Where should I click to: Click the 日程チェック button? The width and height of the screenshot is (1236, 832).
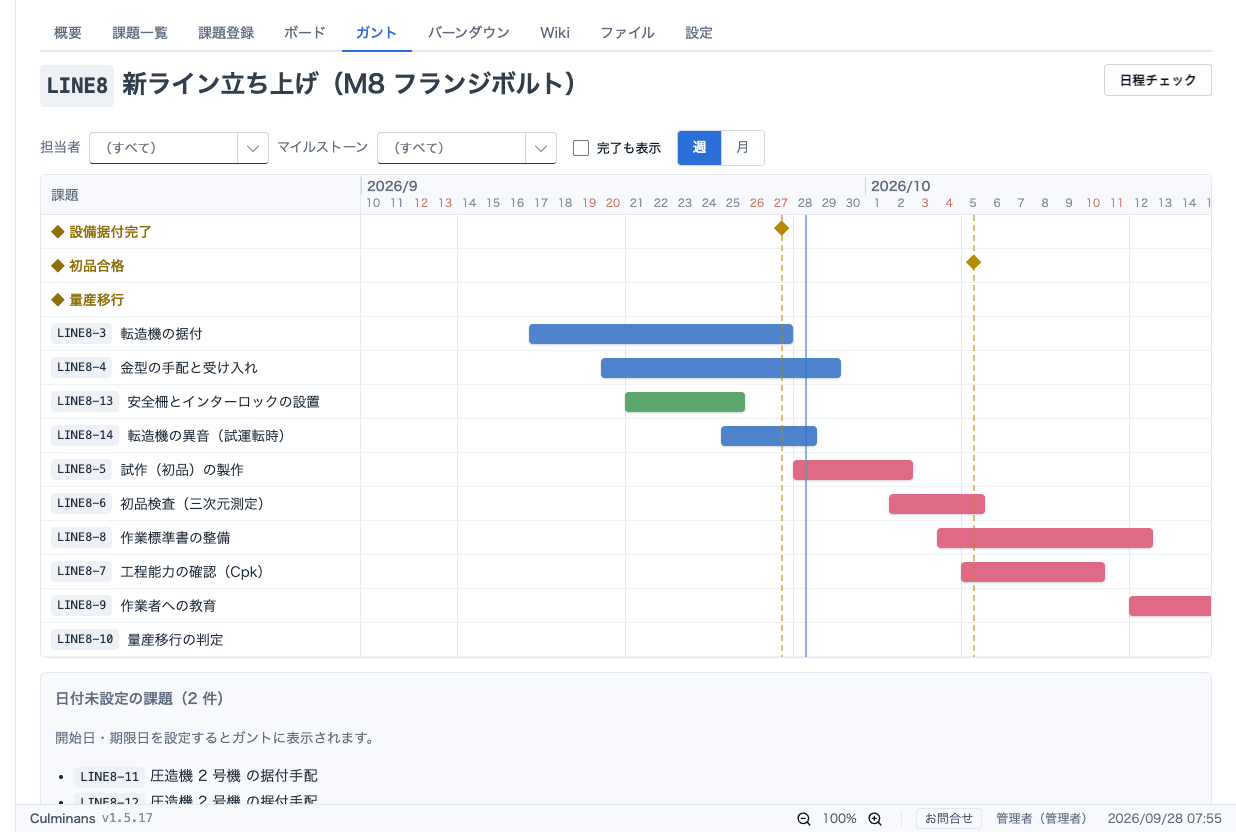tap(1158, 80)
